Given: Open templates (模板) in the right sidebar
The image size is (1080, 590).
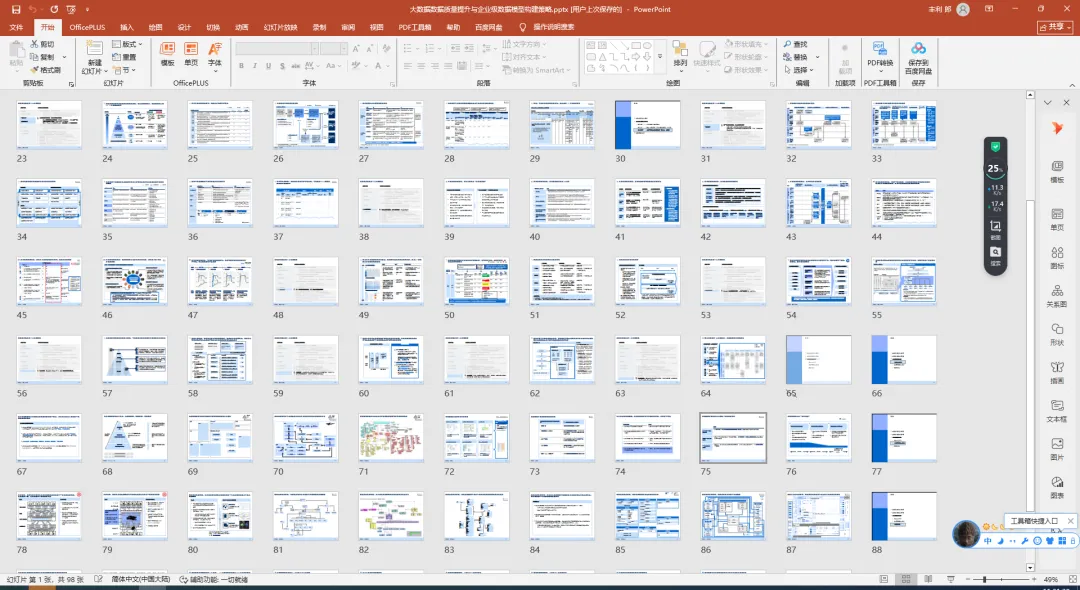Looking at the screenshot, I should [1057, 171].
